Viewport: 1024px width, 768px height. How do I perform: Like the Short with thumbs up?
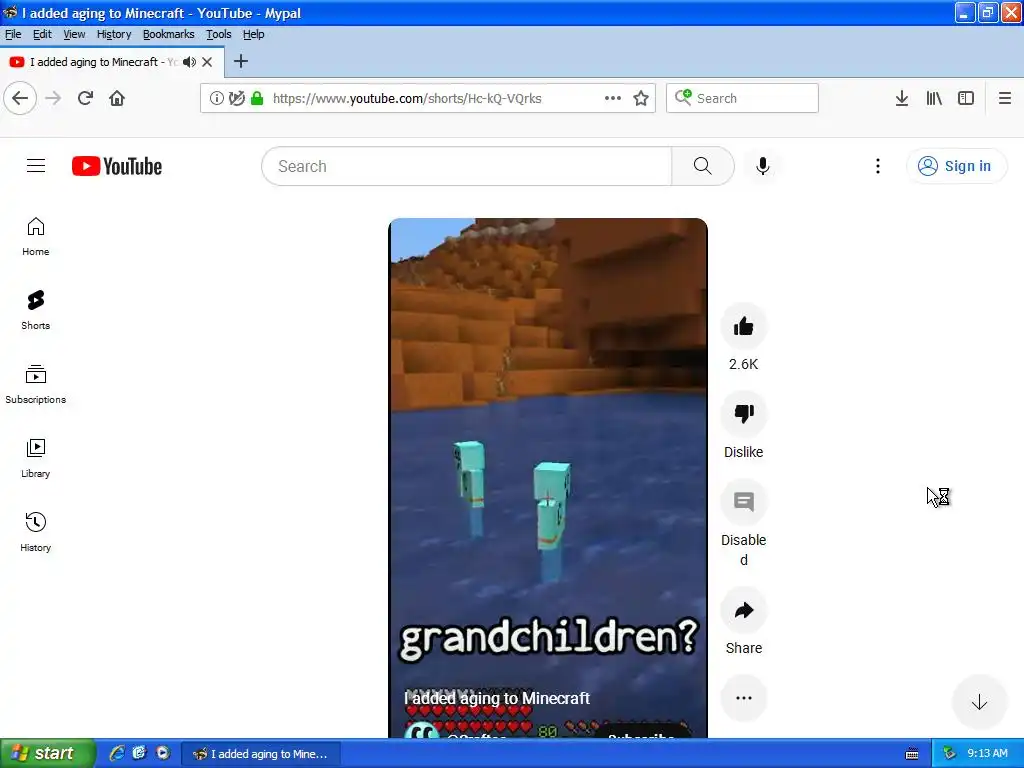743,326
